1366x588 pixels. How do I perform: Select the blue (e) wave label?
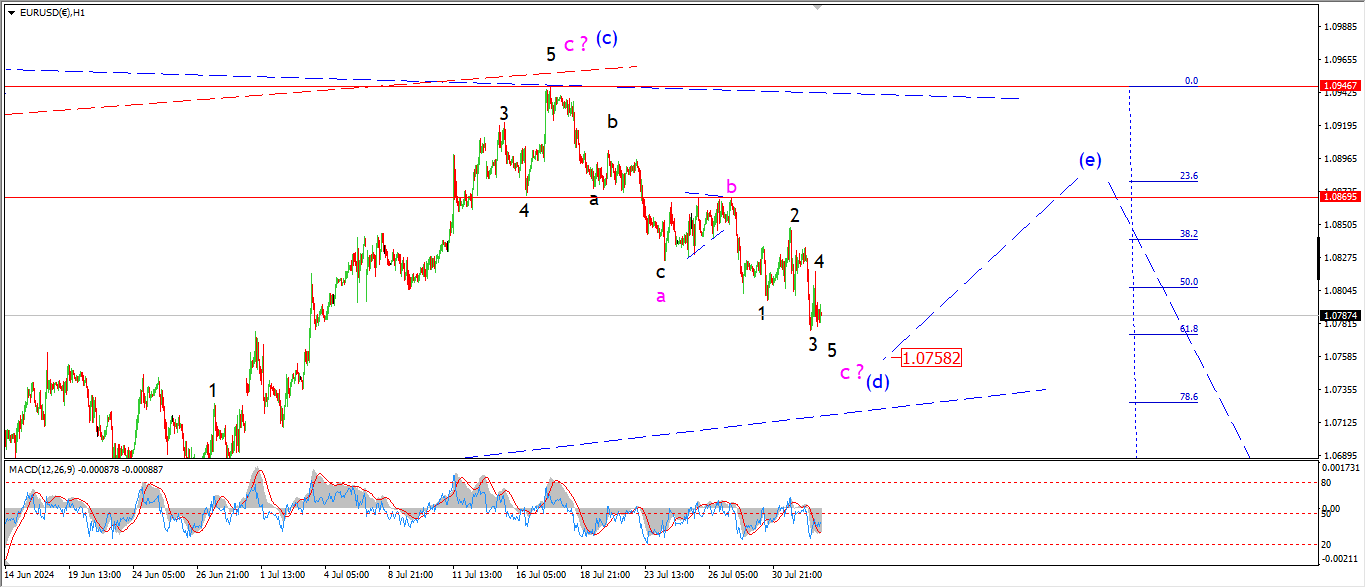[1090, 160]
